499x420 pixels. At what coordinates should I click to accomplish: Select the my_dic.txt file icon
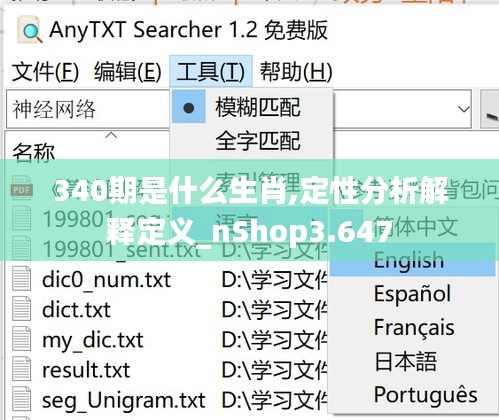pyautogui.click(x=22, y=340)
